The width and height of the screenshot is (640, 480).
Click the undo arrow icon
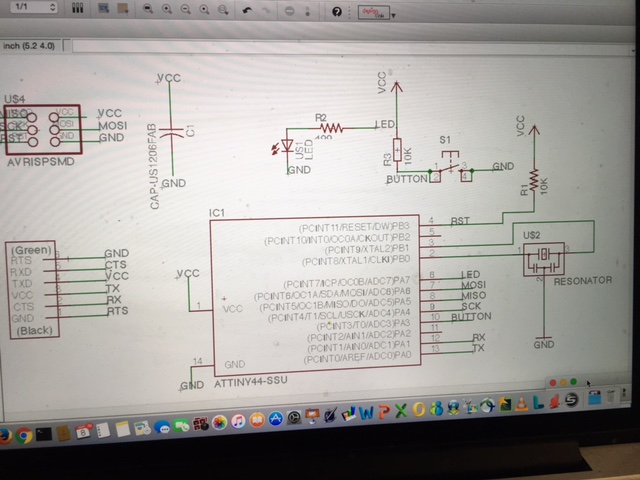pos(247,10)
